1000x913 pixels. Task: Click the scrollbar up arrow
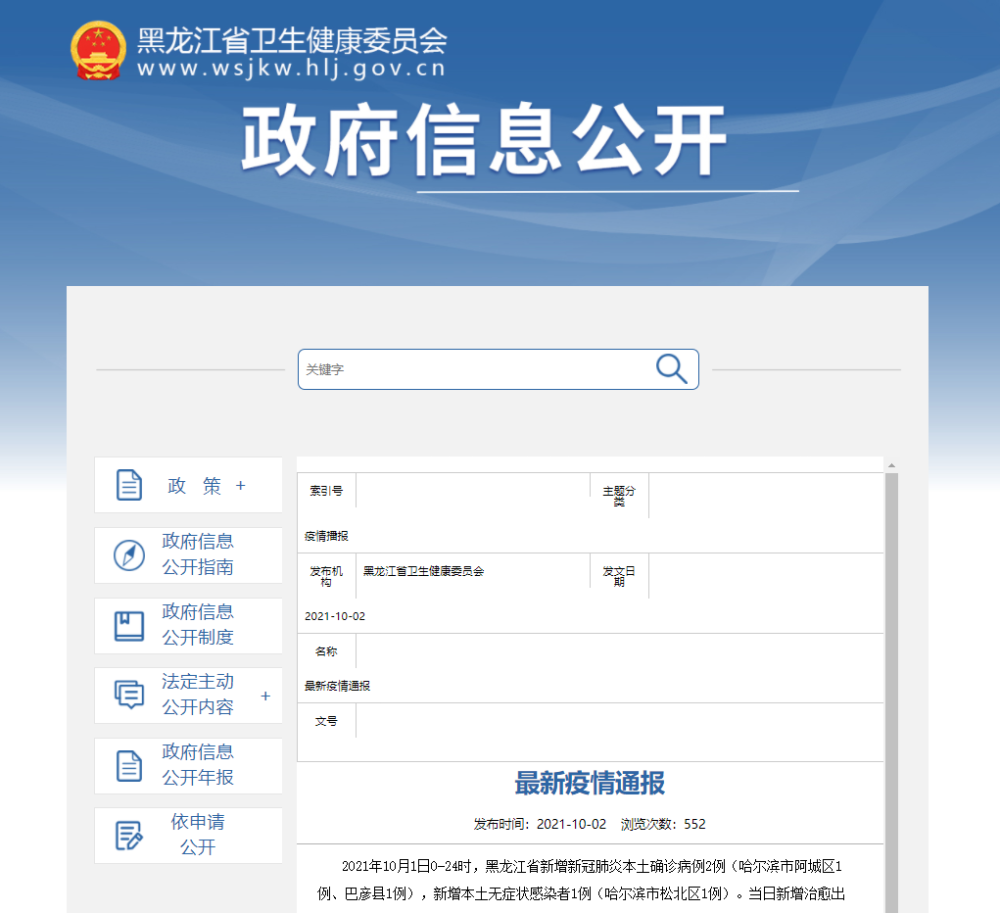tap(891, 466)
